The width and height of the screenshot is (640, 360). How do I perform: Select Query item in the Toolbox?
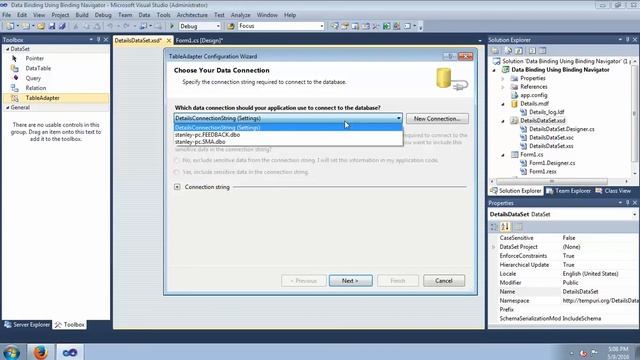click(x=33, y=78)
